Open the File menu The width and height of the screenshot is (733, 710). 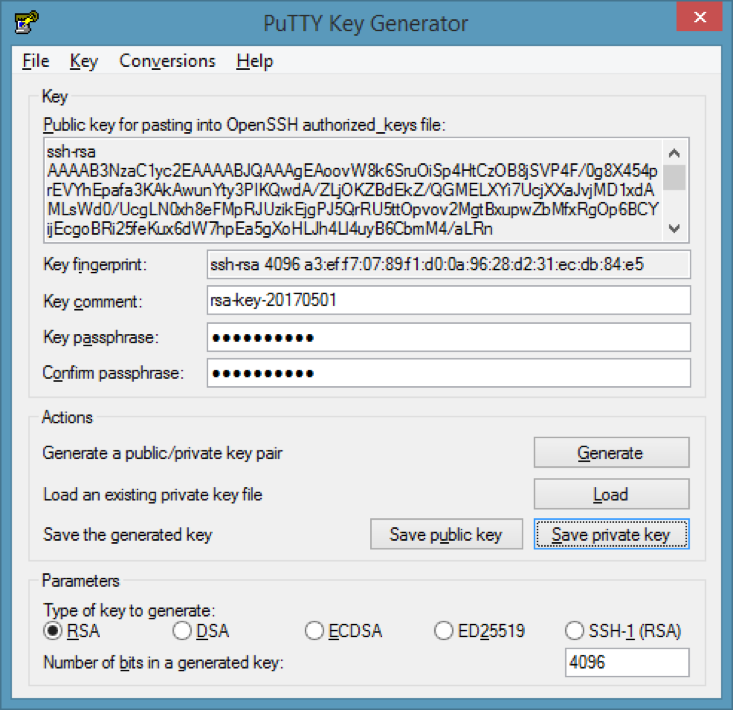[x=36, y=61]
